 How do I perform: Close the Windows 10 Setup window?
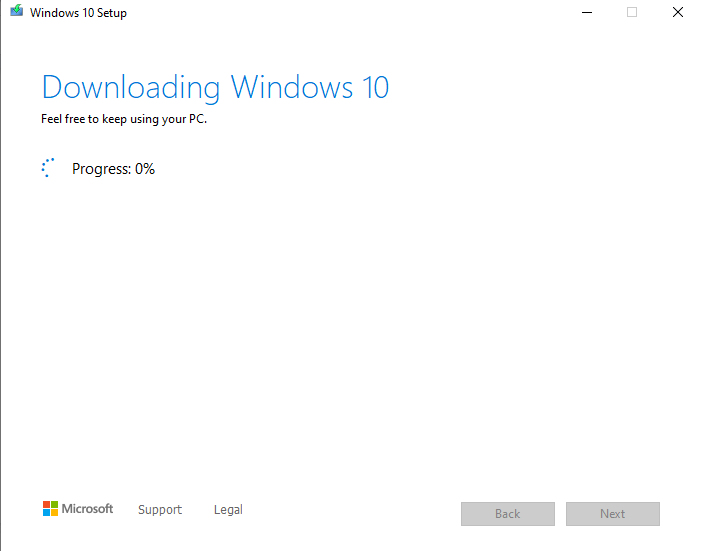point(678,13)
